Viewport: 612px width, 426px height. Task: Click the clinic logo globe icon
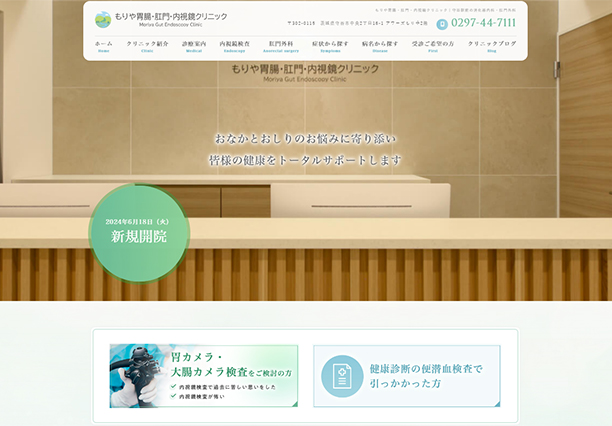click(103, 19)
